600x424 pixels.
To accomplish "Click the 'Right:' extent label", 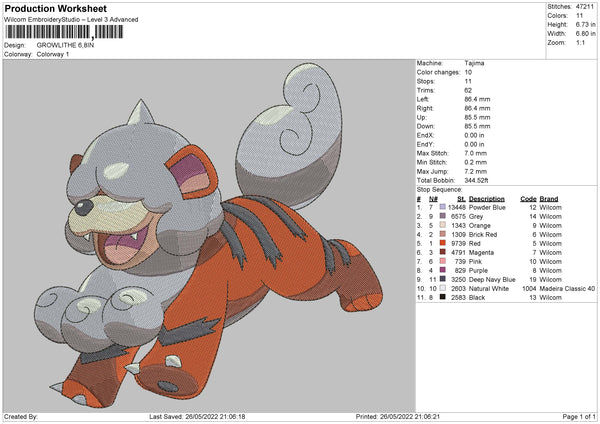I will click(x=425, y=108).
